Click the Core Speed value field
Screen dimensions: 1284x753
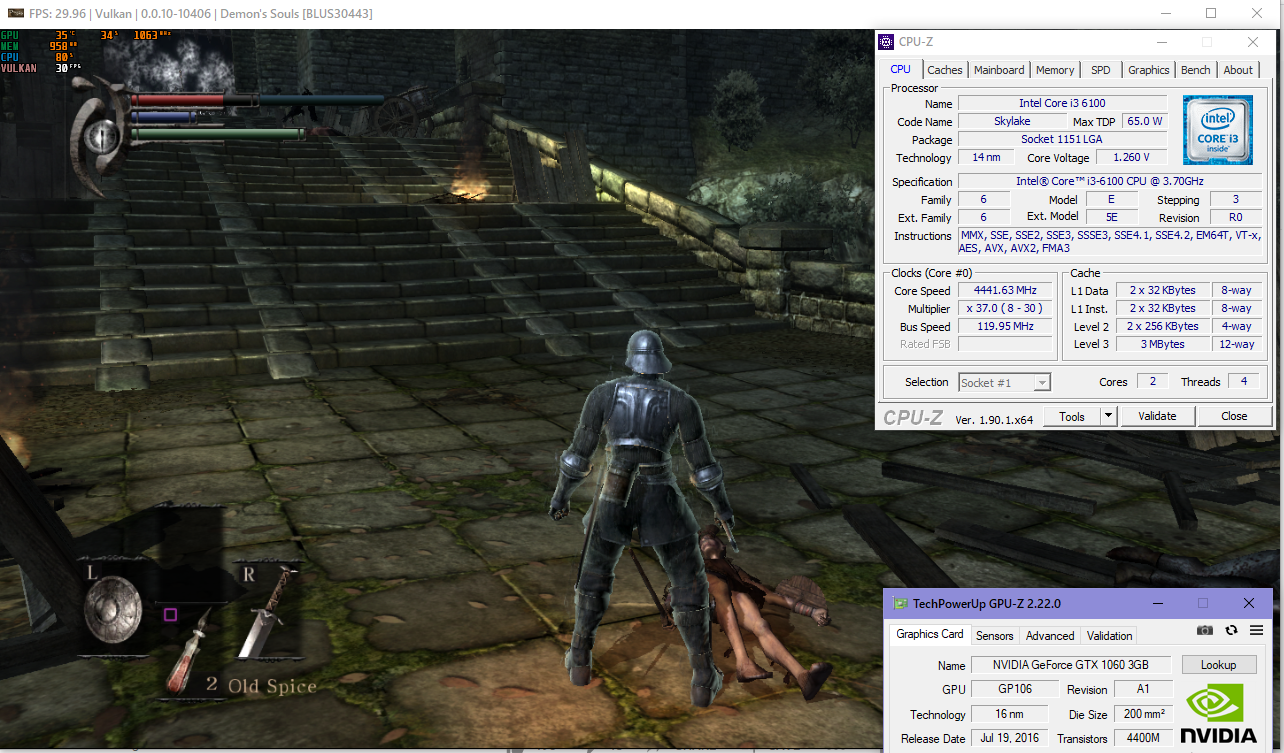[x=1006, y=291]
